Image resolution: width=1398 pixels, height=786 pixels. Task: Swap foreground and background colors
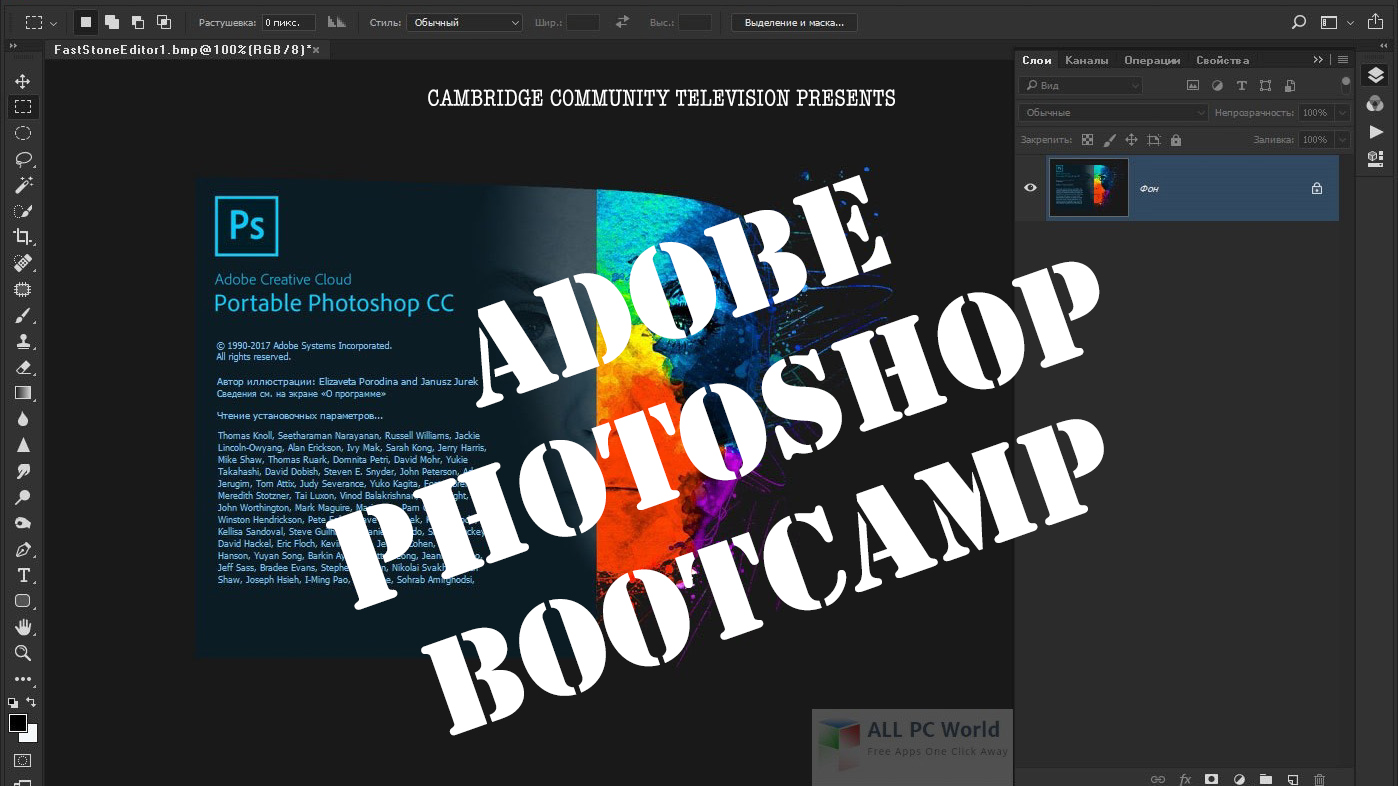coord(31,703)
